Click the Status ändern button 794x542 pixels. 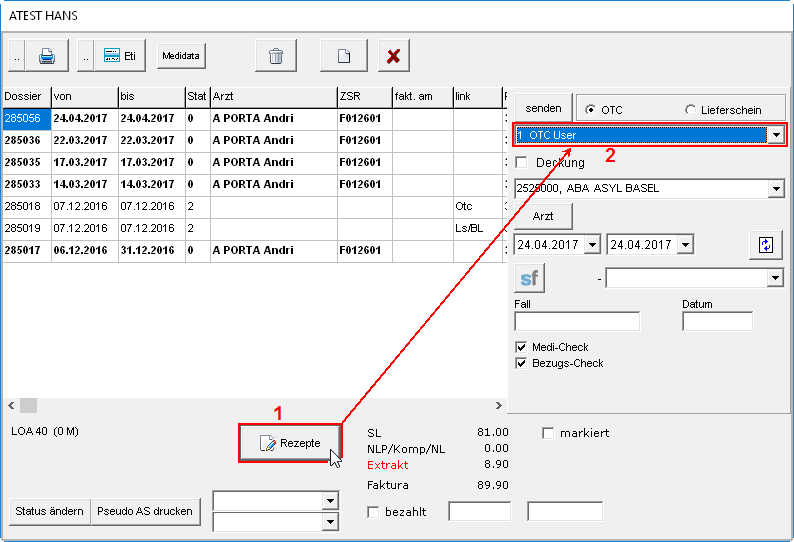[x=49, y=511]
